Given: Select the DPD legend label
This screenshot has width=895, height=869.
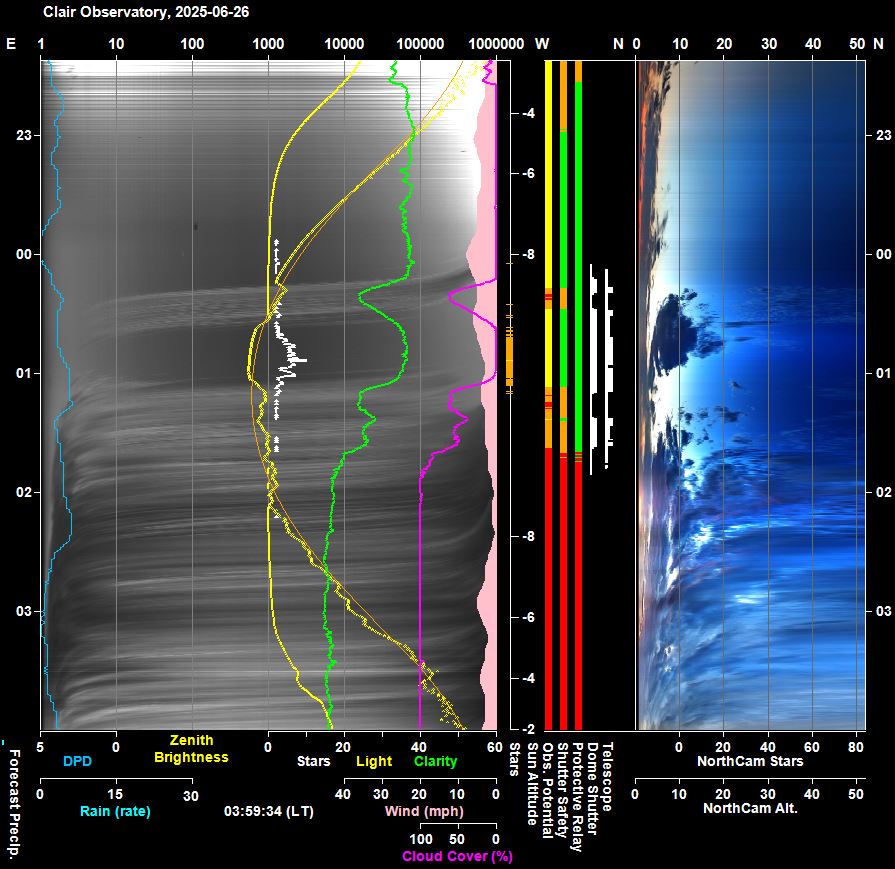Looking at the screenshot, I should point(78,762).
